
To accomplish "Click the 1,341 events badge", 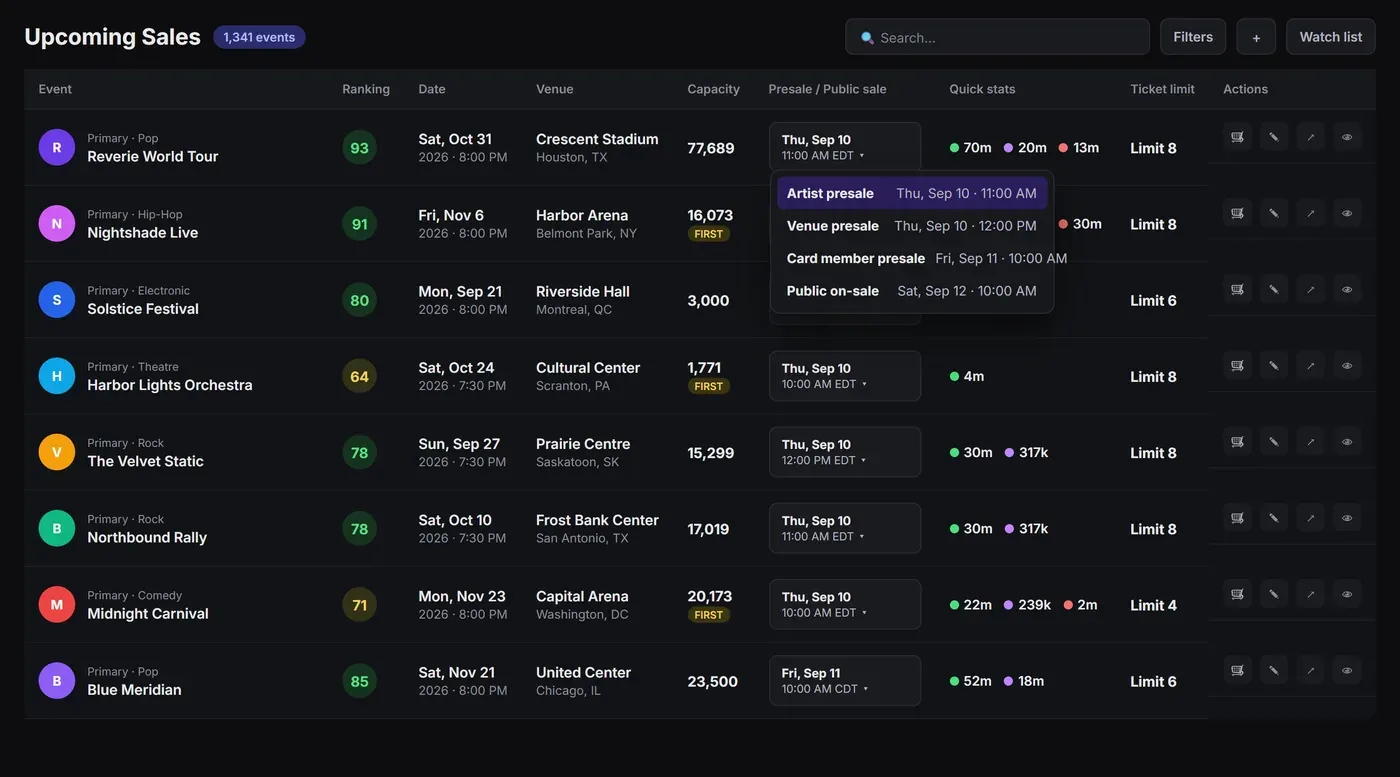I will point(259,37).
